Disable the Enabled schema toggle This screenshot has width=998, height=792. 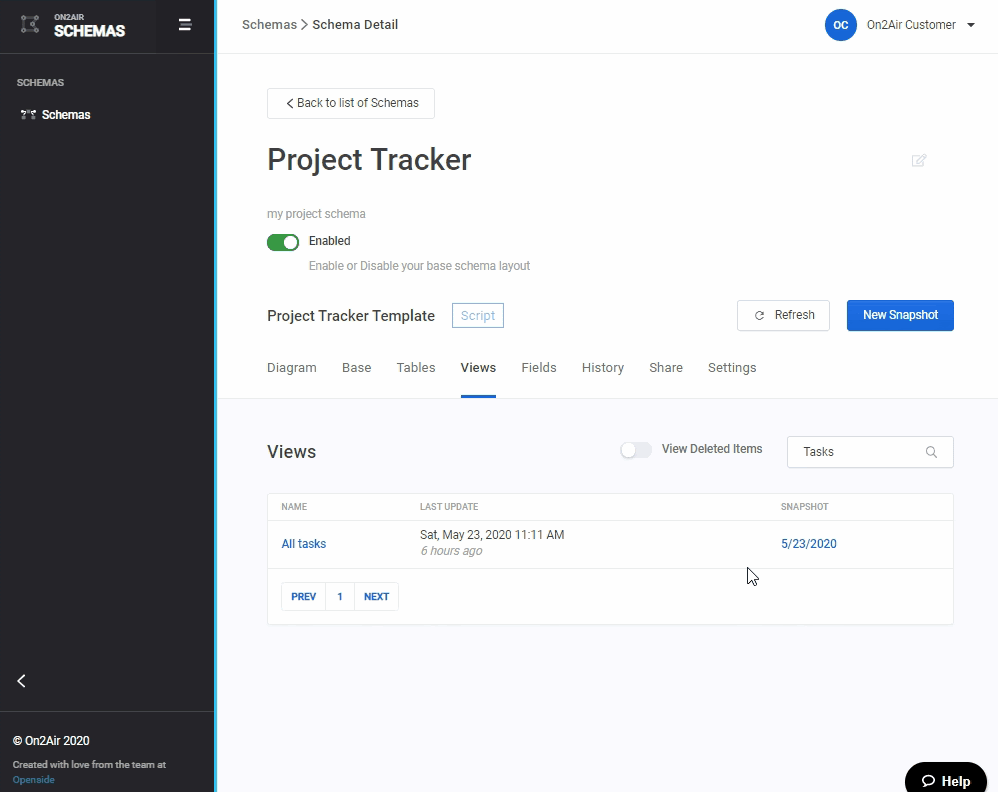[283, 242]
